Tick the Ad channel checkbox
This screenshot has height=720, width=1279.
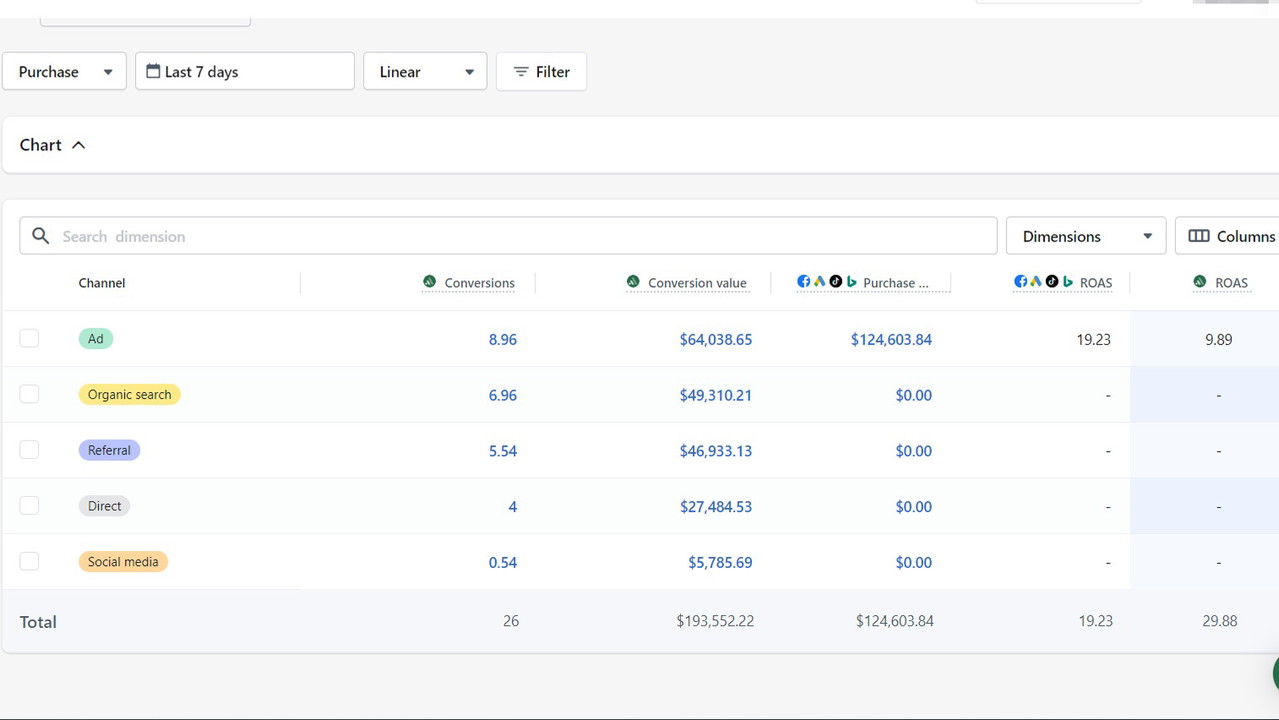(x=29, y=339)
